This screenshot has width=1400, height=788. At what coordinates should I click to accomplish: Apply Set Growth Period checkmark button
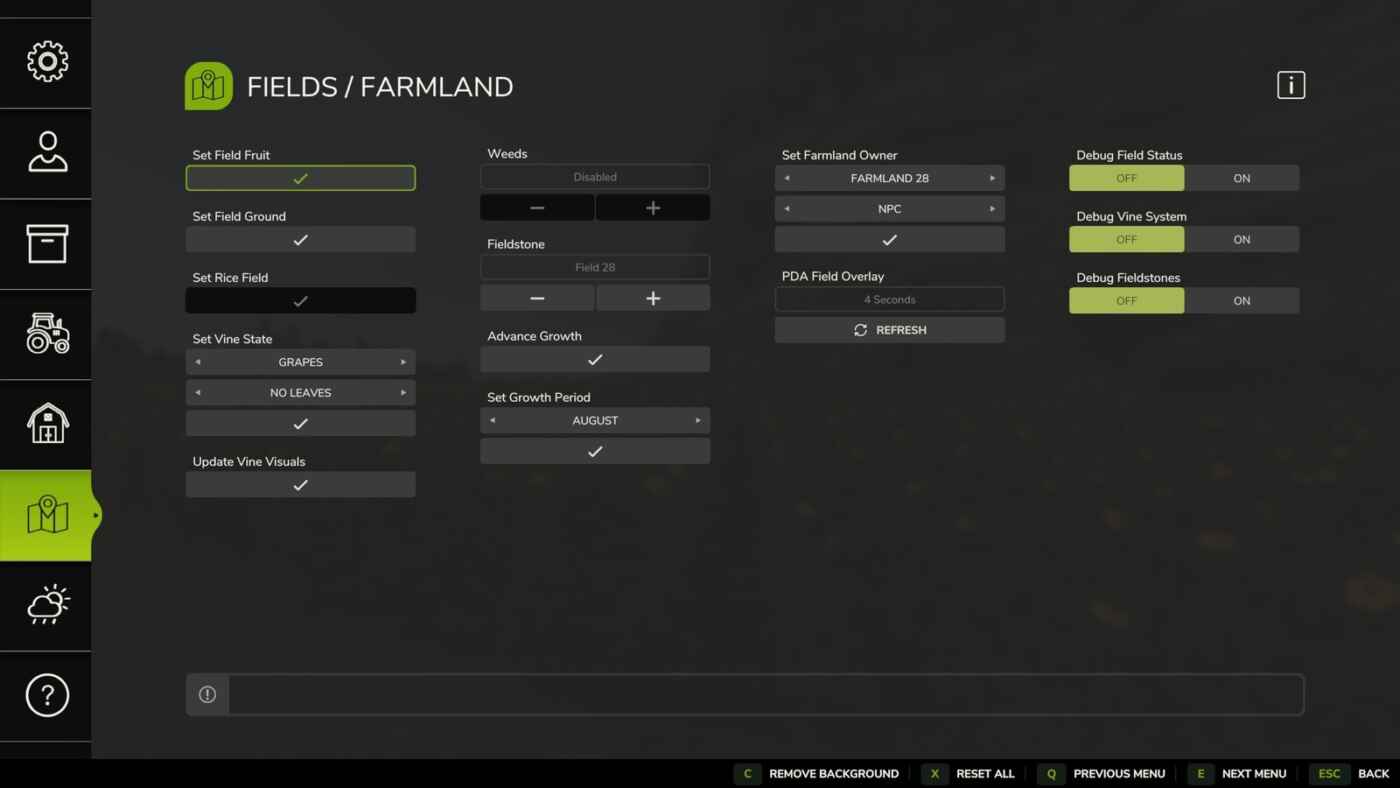(x=595, y=451)
